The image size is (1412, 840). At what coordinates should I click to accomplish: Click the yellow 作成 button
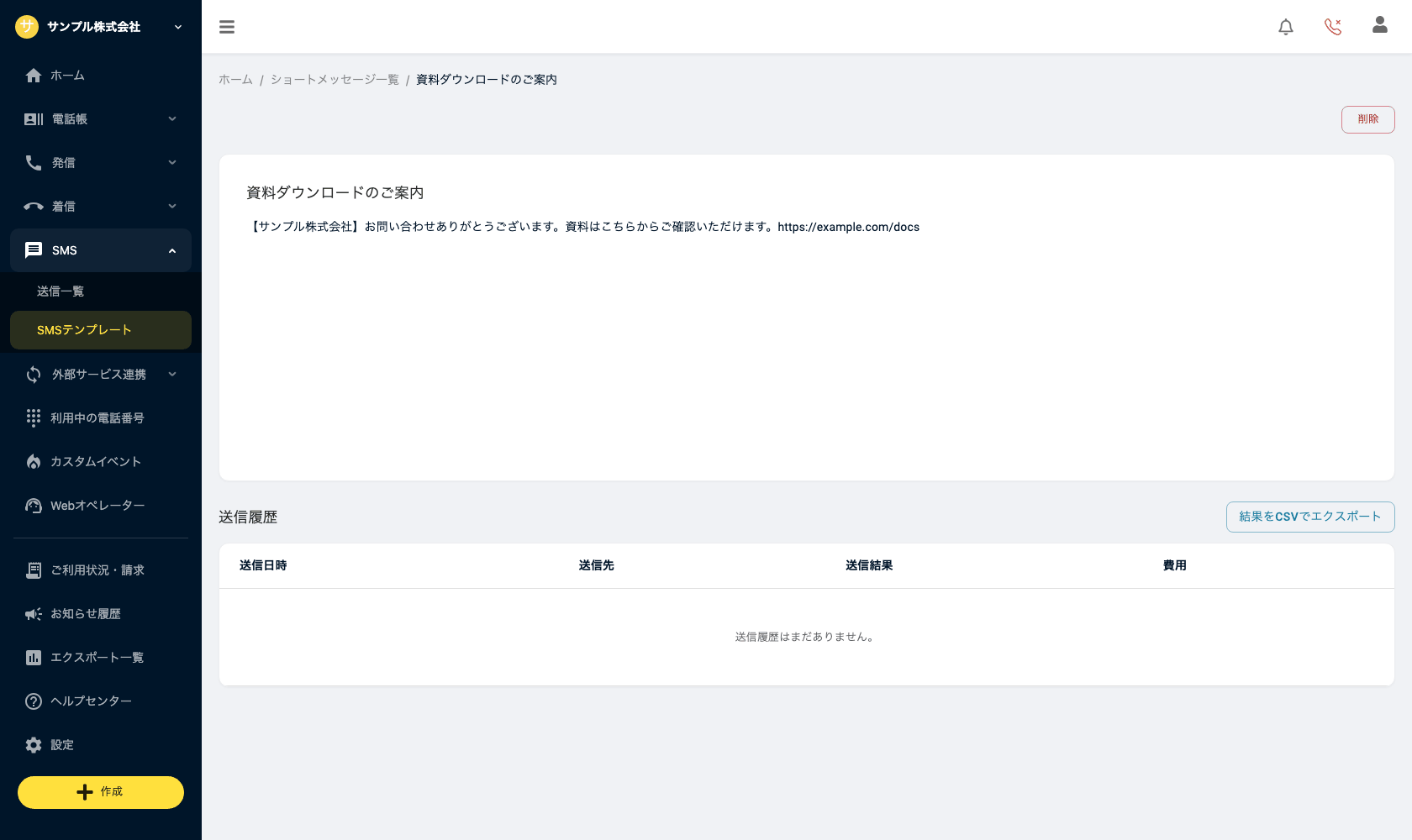coord(101,792)
